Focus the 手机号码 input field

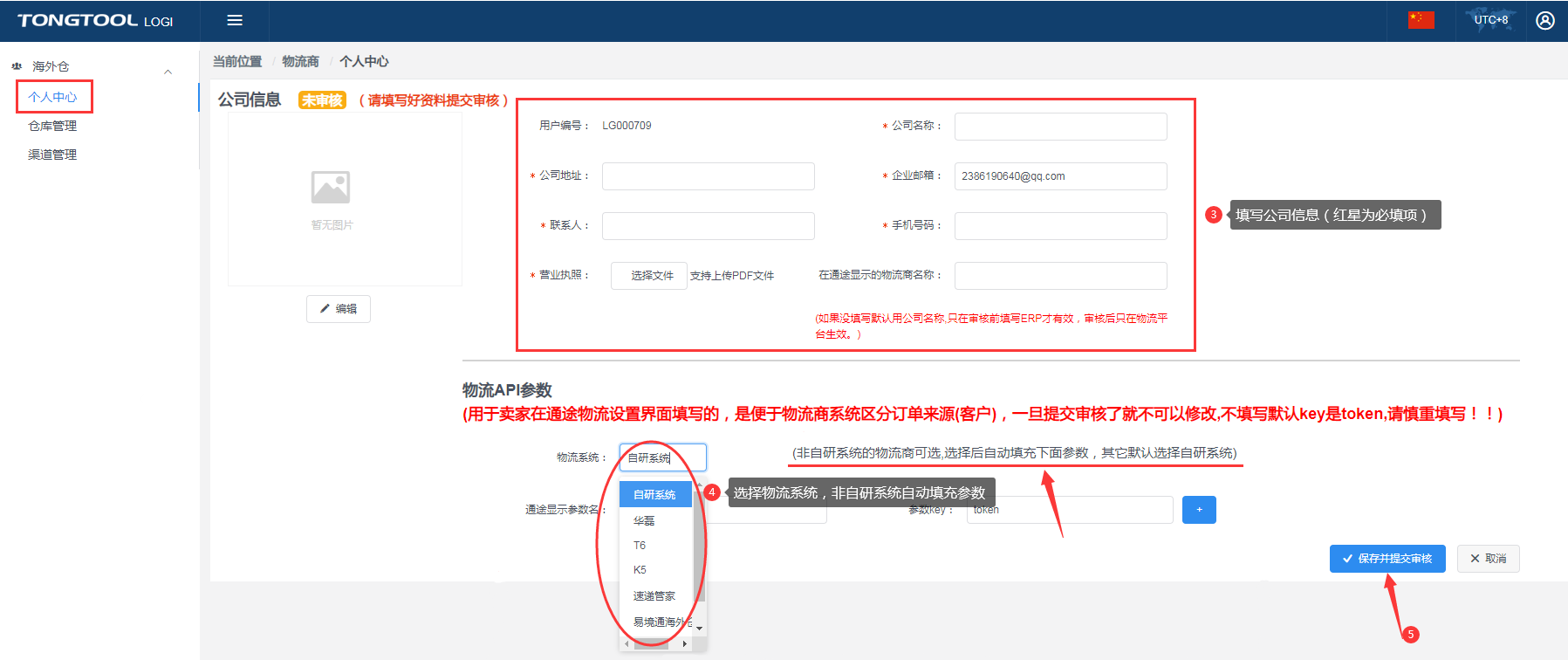[x=1061, y=226]
